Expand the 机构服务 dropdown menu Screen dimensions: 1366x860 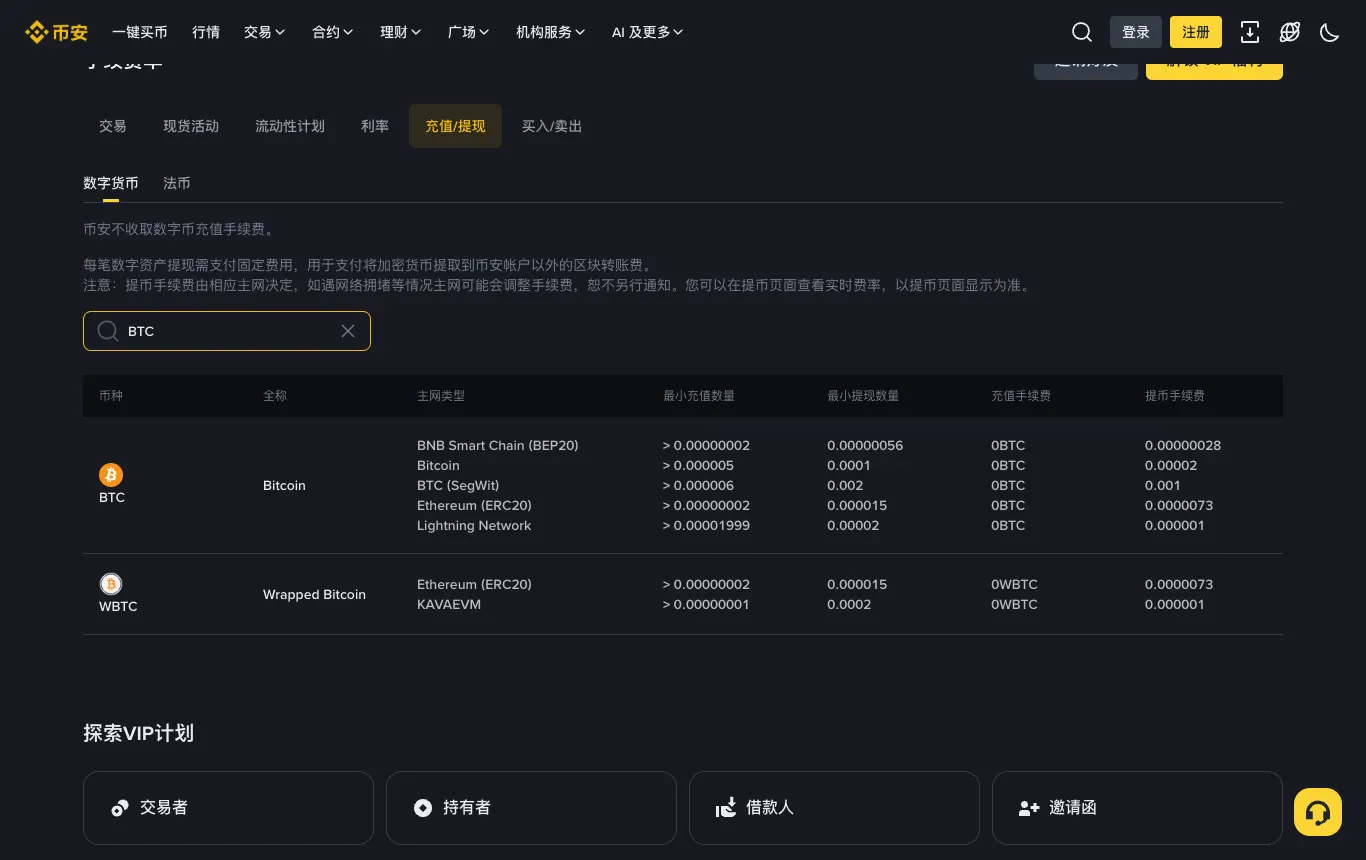click(x=551, y=32)
